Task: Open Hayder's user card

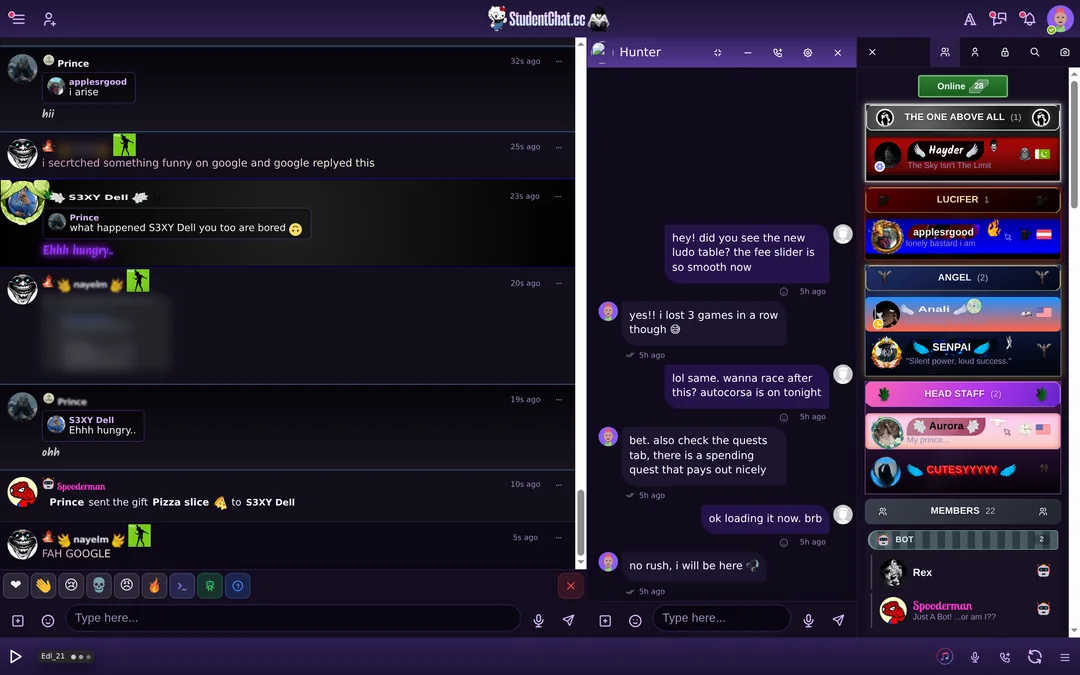Action: (x=963, y=156)
